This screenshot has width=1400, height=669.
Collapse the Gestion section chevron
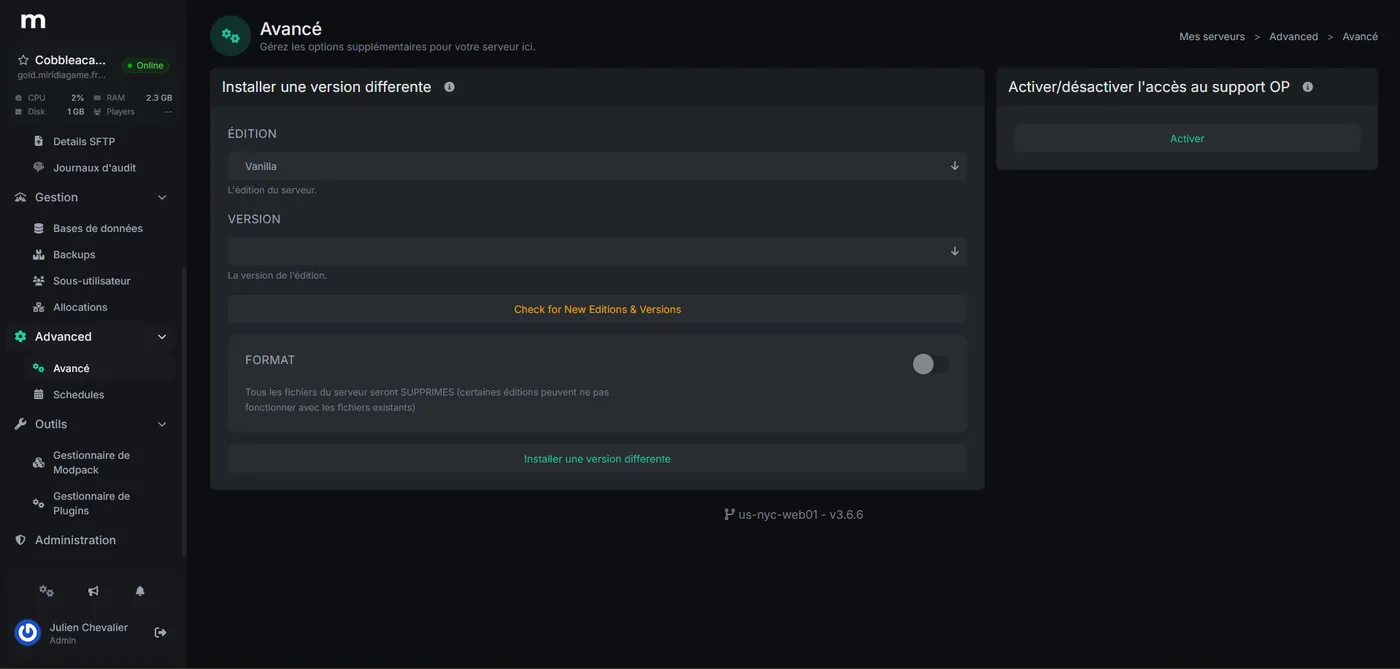point(162,198)
